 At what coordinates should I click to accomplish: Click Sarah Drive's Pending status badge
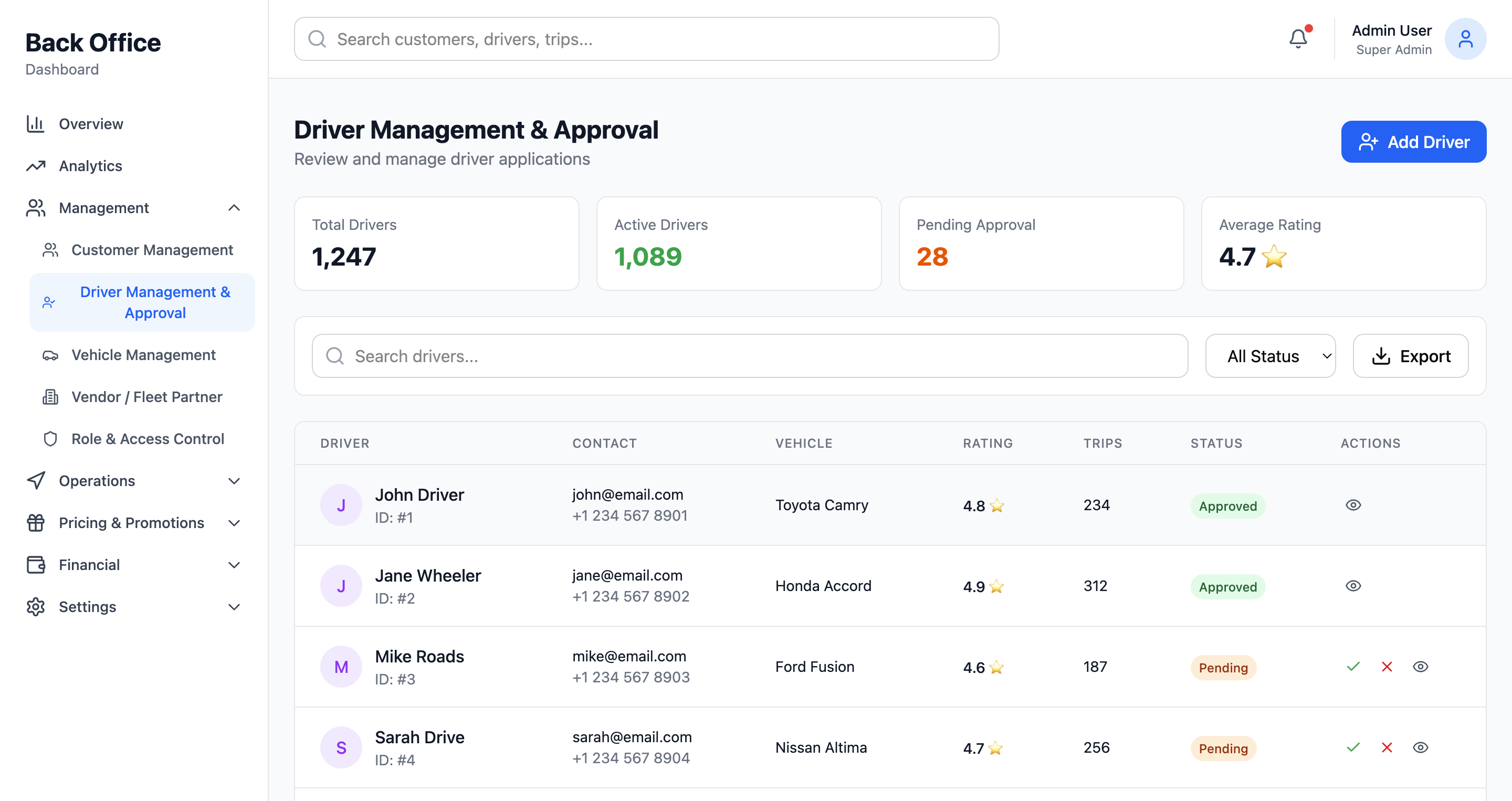click(1223, 749)
